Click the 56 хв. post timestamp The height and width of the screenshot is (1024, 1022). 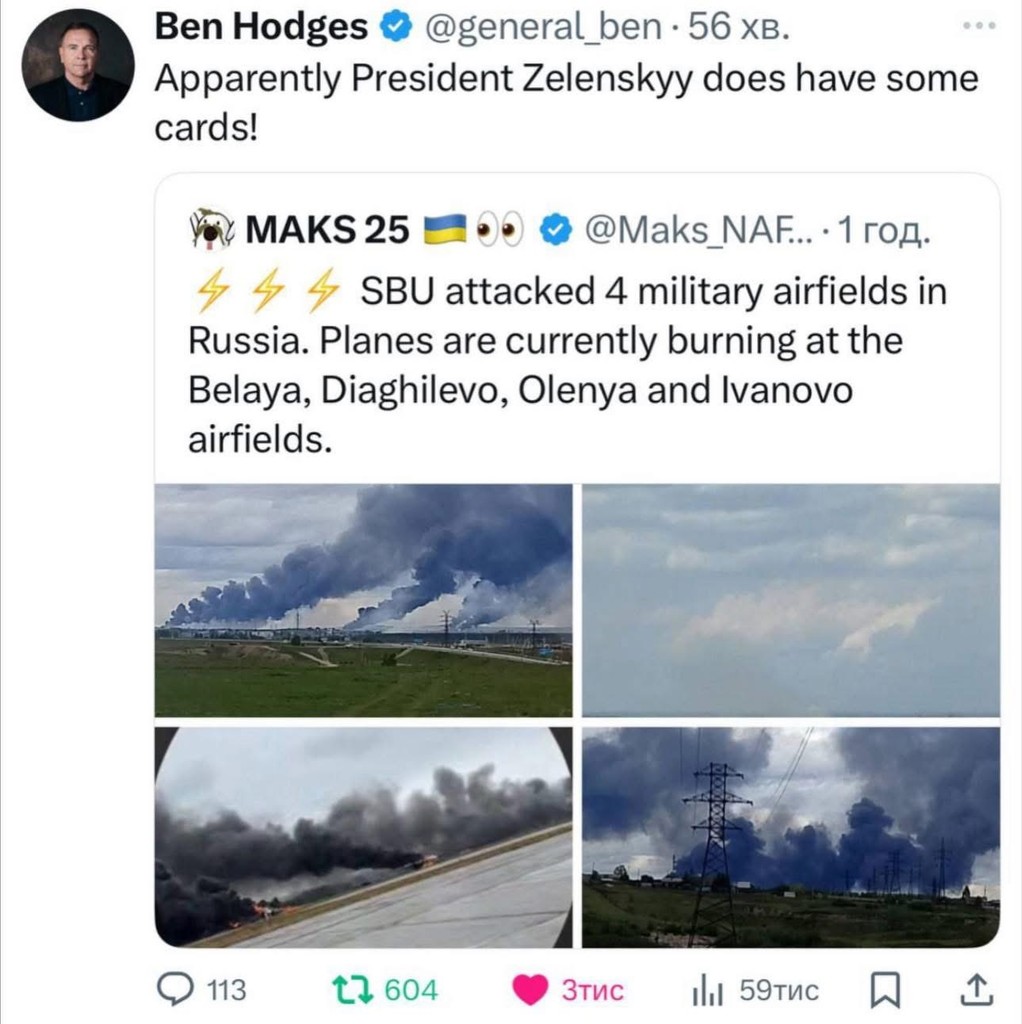[739, 29]
